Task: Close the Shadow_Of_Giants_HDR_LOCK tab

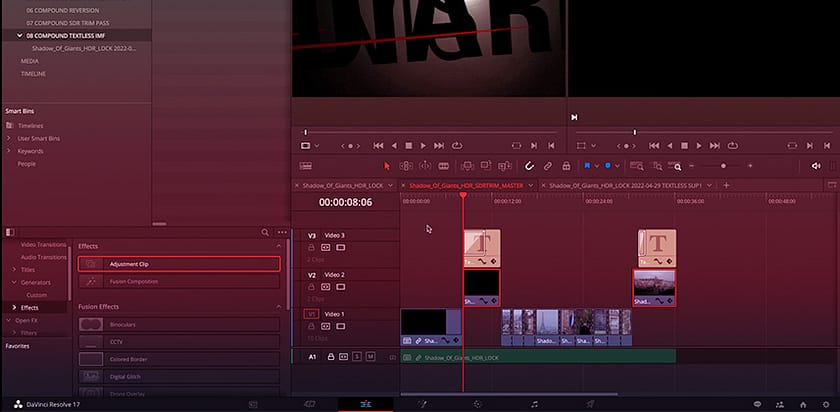Action: [297, 185]
